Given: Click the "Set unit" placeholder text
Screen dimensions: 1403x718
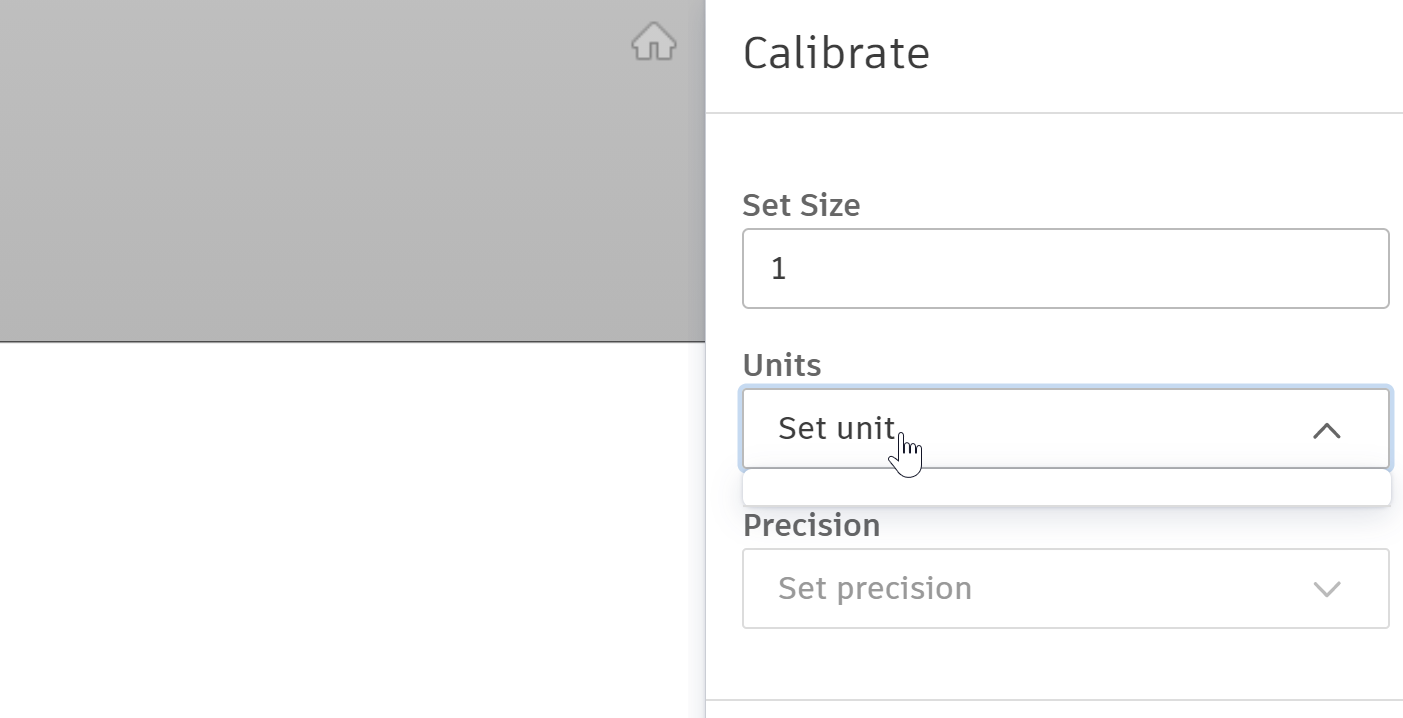Looking at the screenshot, I should pyautogui.click(x=836, y=428).
